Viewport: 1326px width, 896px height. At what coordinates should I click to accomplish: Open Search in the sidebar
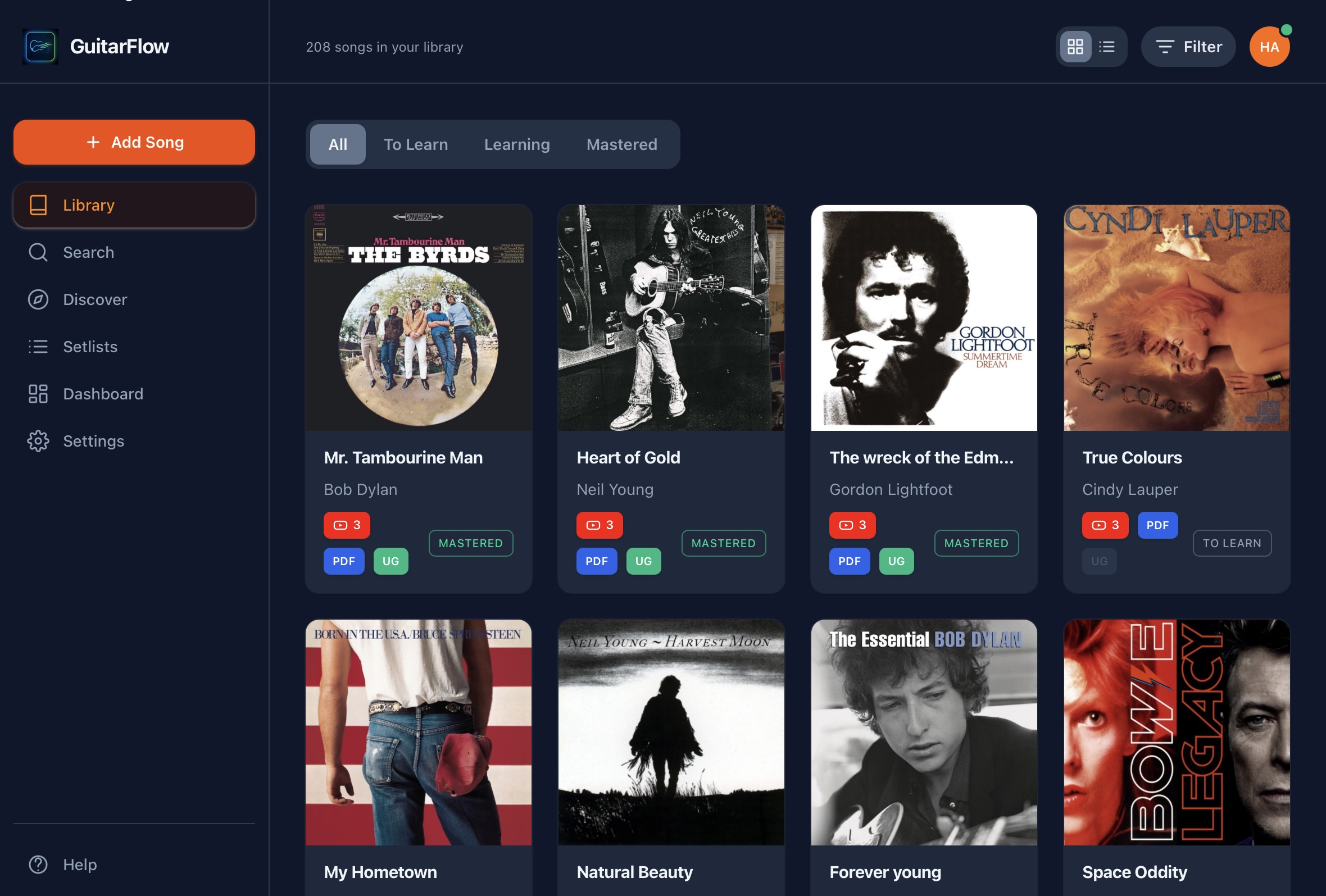(134, 252)
